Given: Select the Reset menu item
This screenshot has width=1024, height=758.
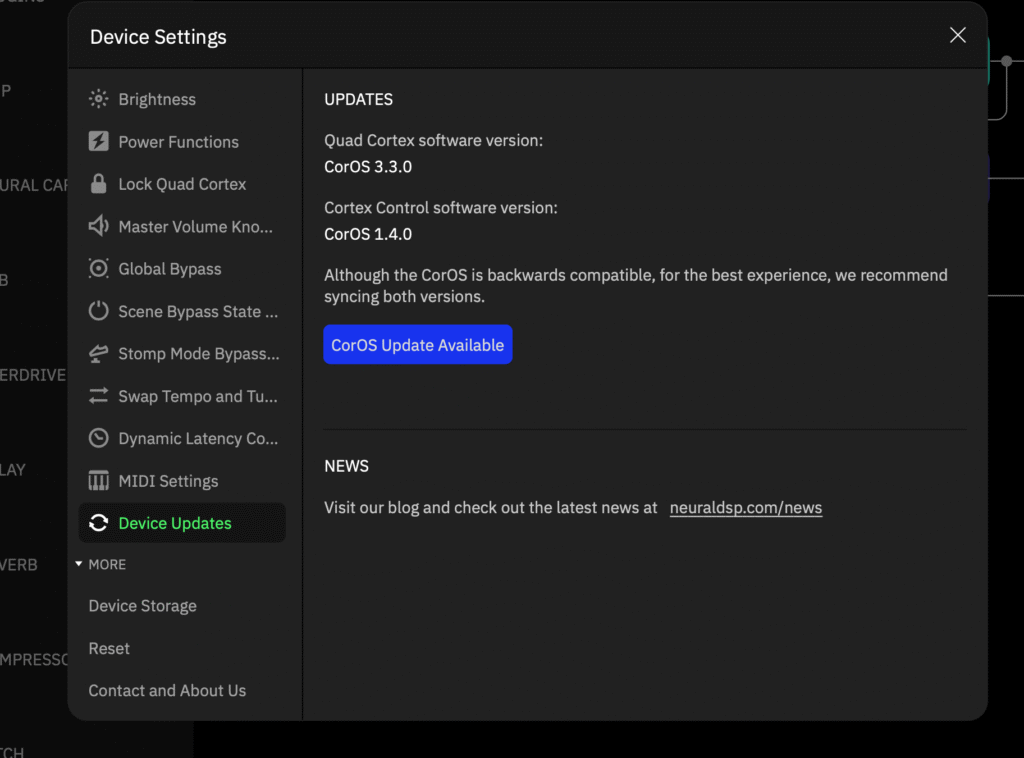Looking at the screenshot, I should point(109,648).
